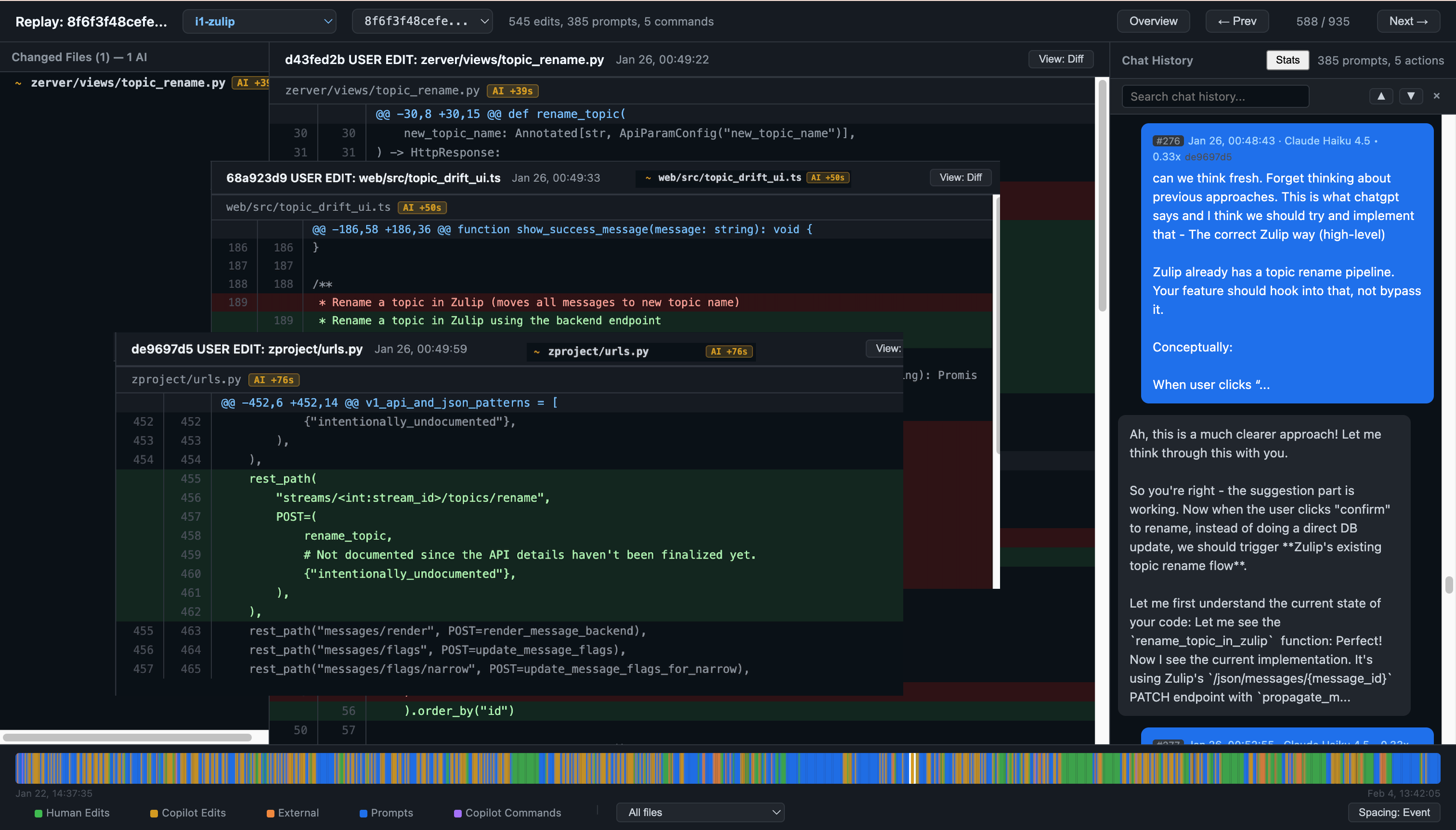Click hunk header '@@ -186,58 +186,36 @@' in topic_drift_ui.ts

pos(562,229)
